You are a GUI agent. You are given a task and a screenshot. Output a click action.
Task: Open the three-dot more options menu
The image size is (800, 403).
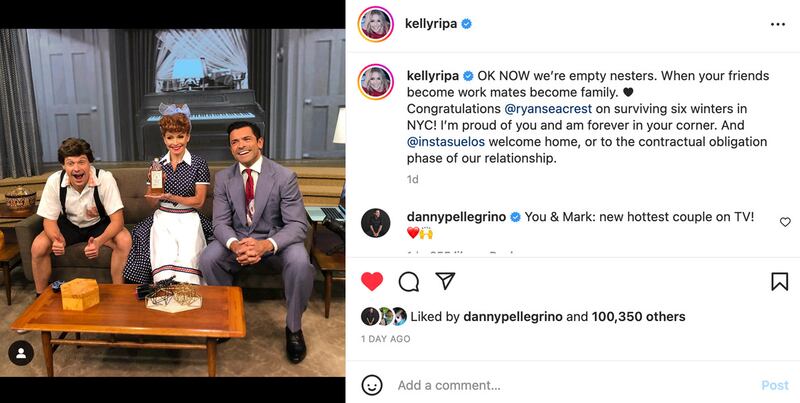[x=778, y=24]
